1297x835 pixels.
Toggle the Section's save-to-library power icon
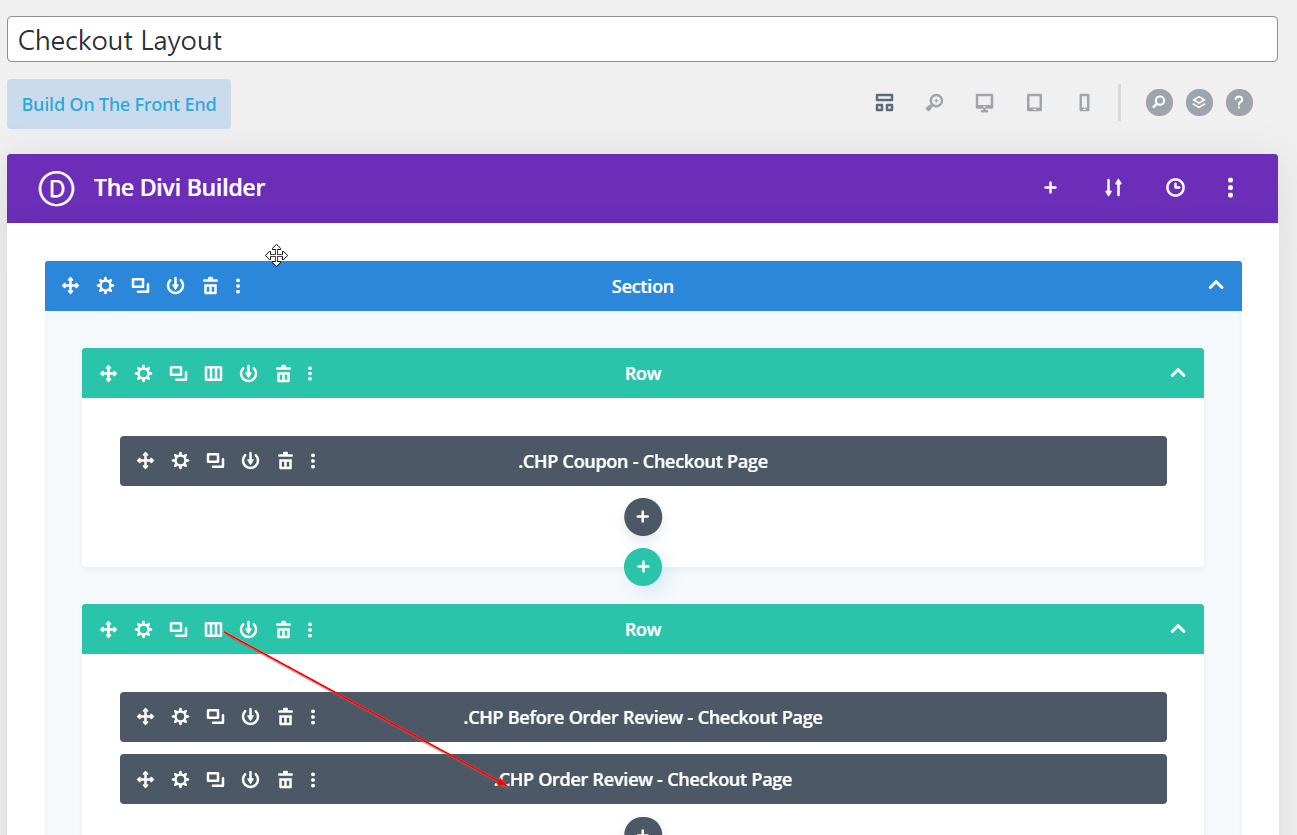coord(175,287)
